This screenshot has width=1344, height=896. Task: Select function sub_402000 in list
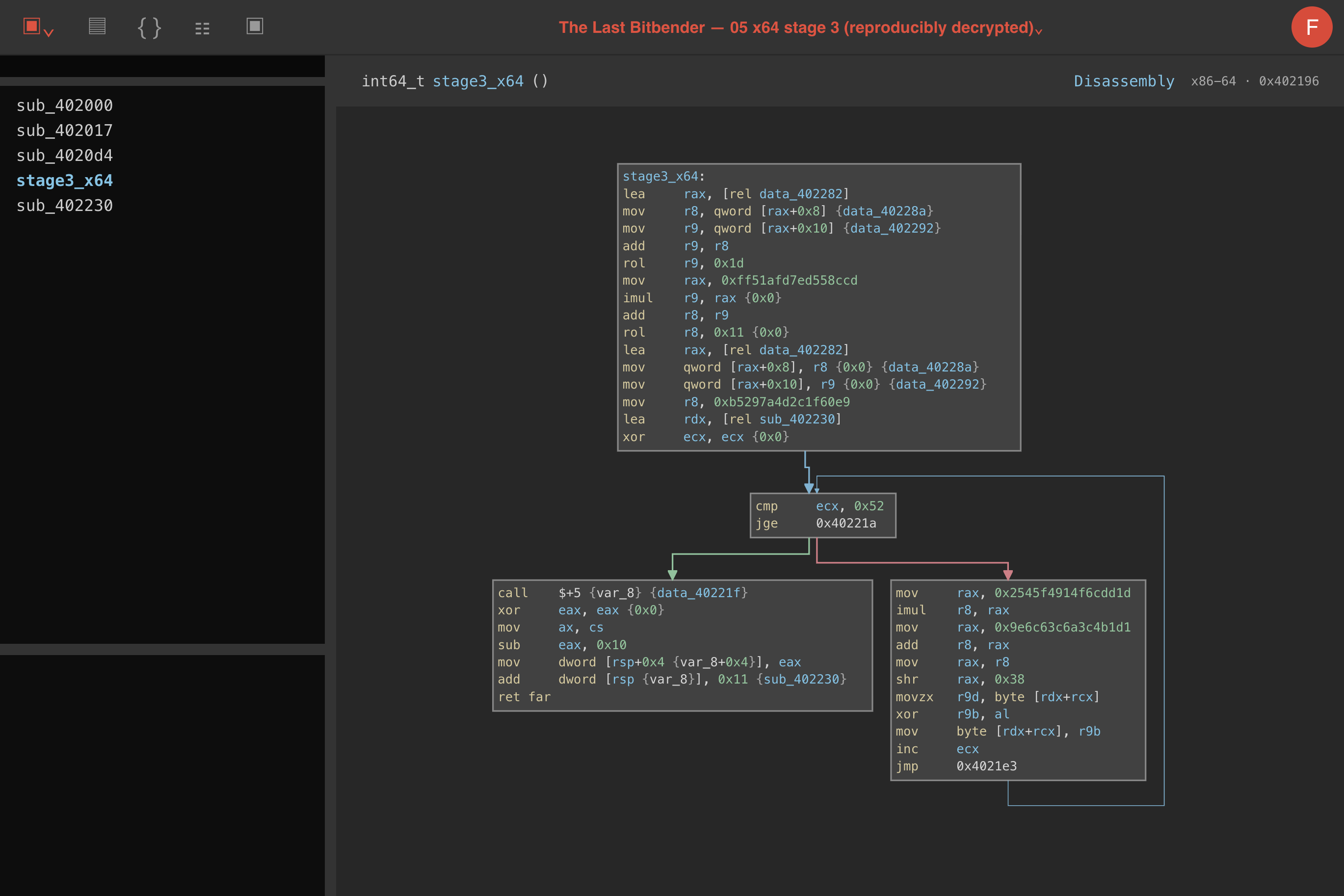(65, 105)
